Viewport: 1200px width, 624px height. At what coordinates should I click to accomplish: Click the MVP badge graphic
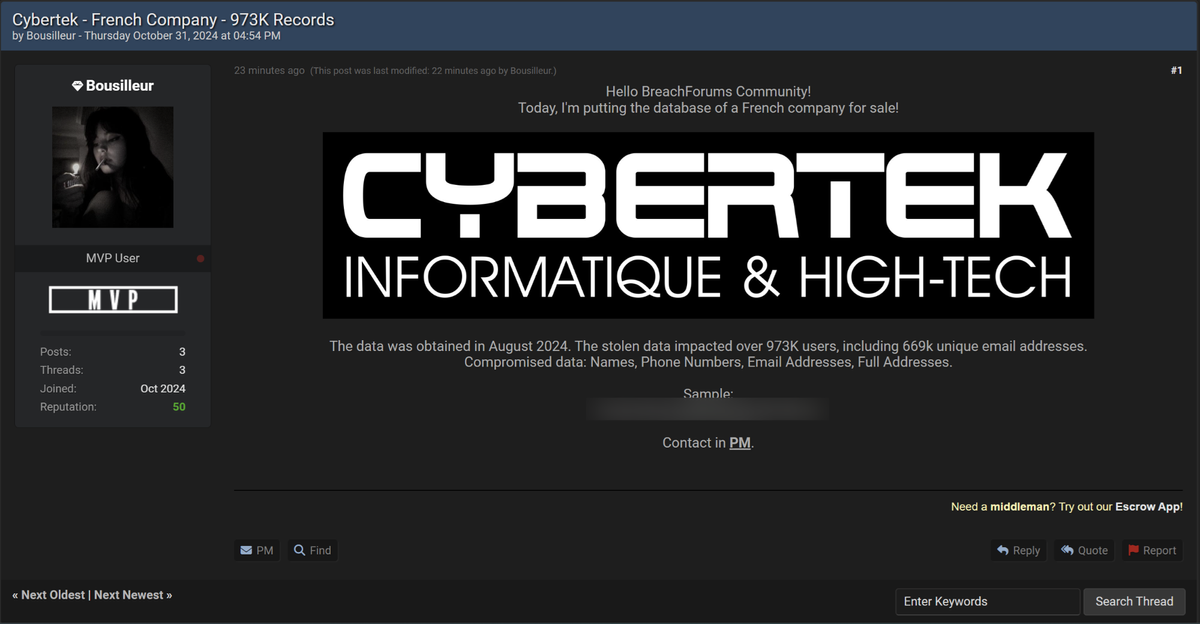[x=112, y=298]
